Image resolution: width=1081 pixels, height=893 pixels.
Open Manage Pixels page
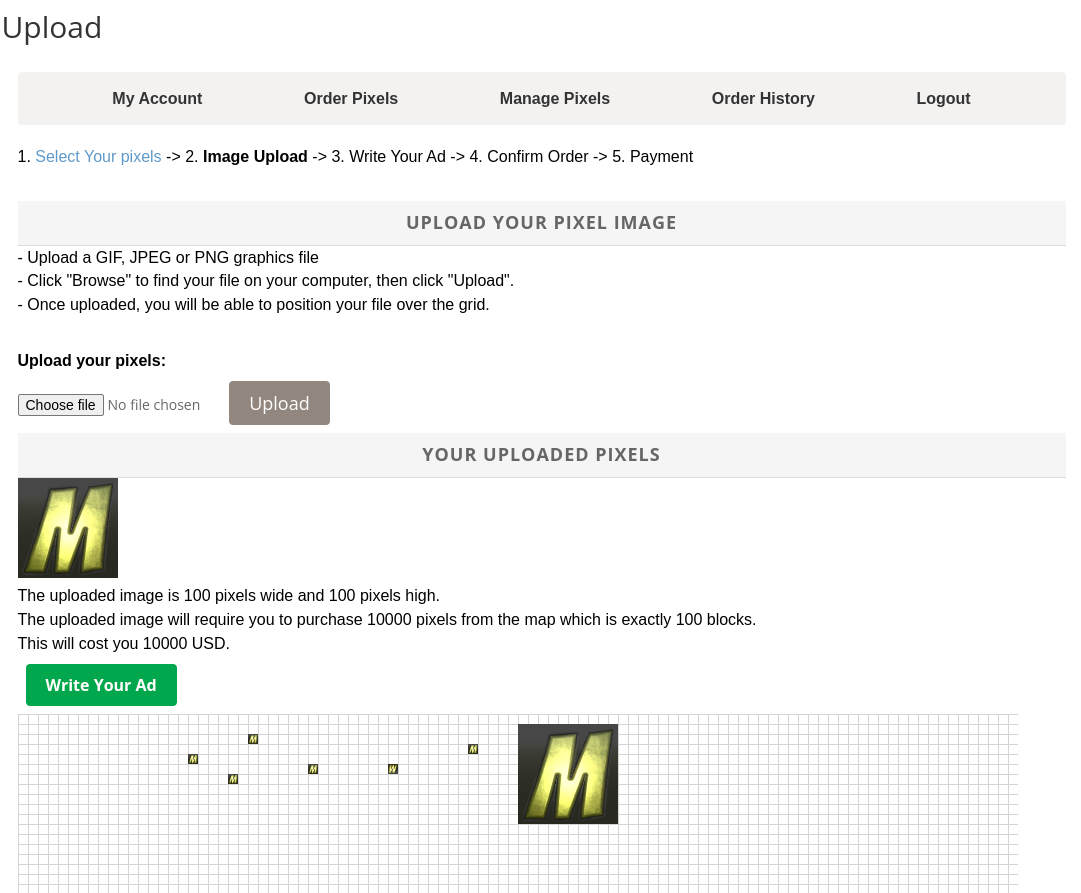click(x=555, y=98)
